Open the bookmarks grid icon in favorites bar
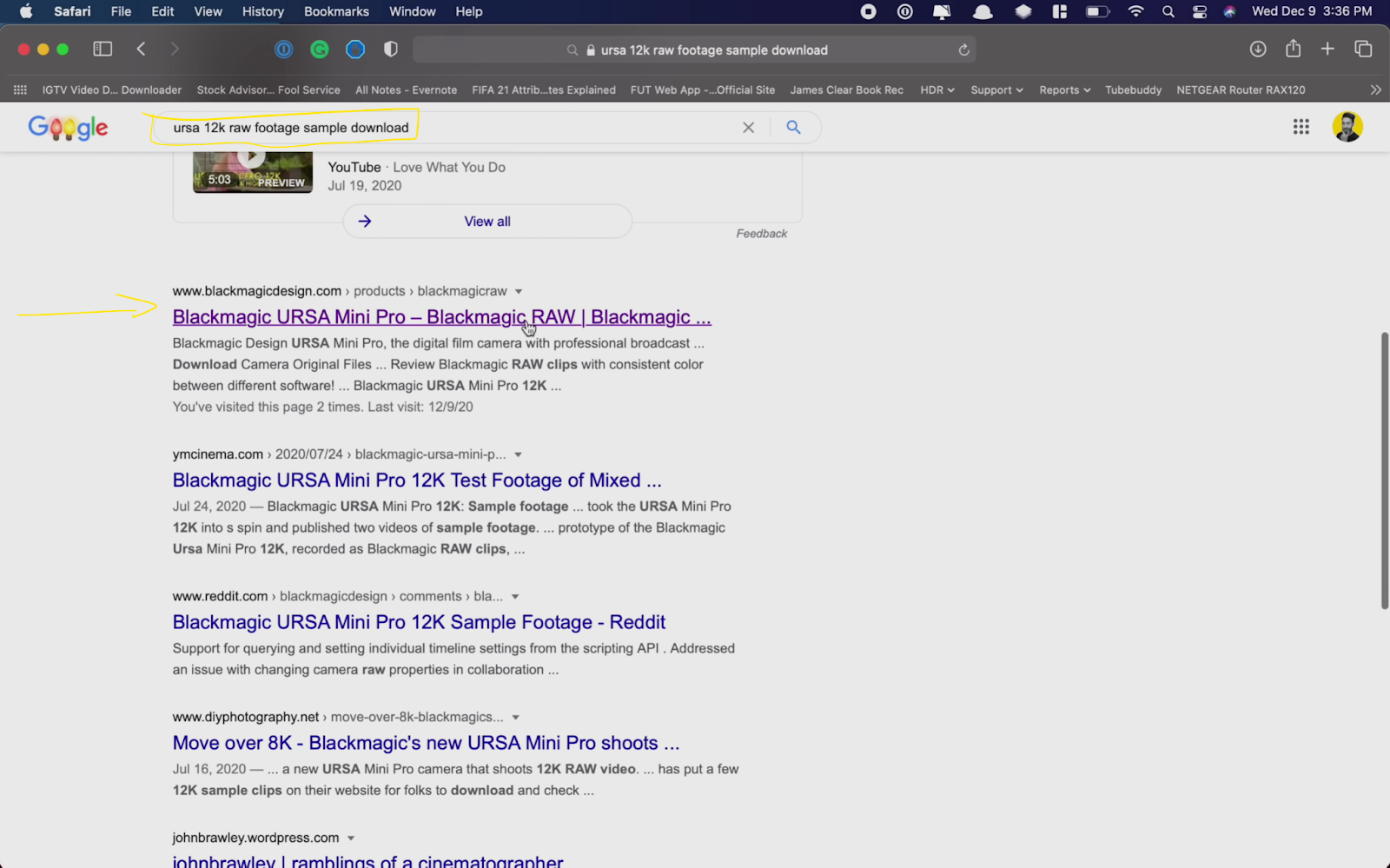The image size is (1390, 868). [20, 89]
